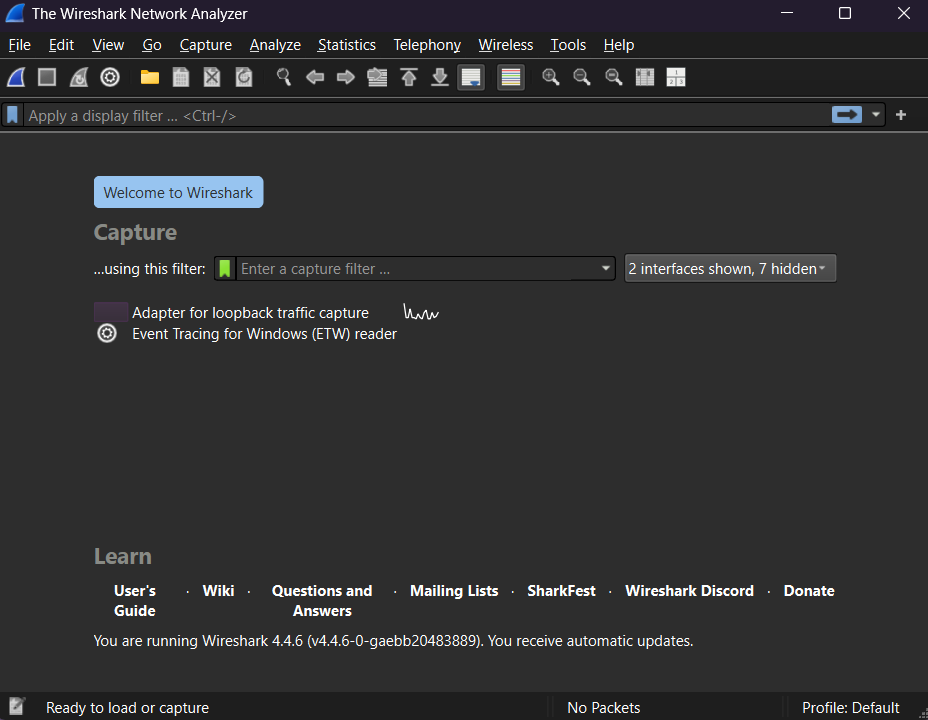Jump to the first packet icon

[409, 77]
